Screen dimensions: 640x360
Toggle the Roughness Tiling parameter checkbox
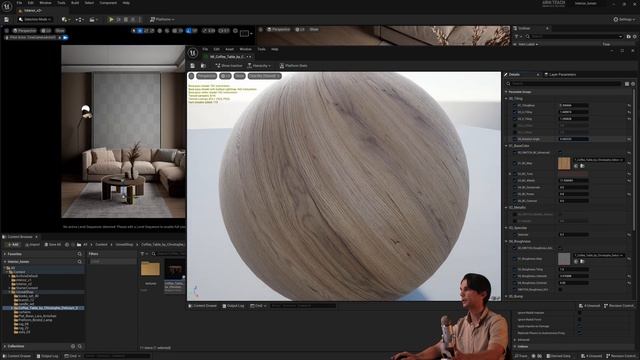coord(515,269)
